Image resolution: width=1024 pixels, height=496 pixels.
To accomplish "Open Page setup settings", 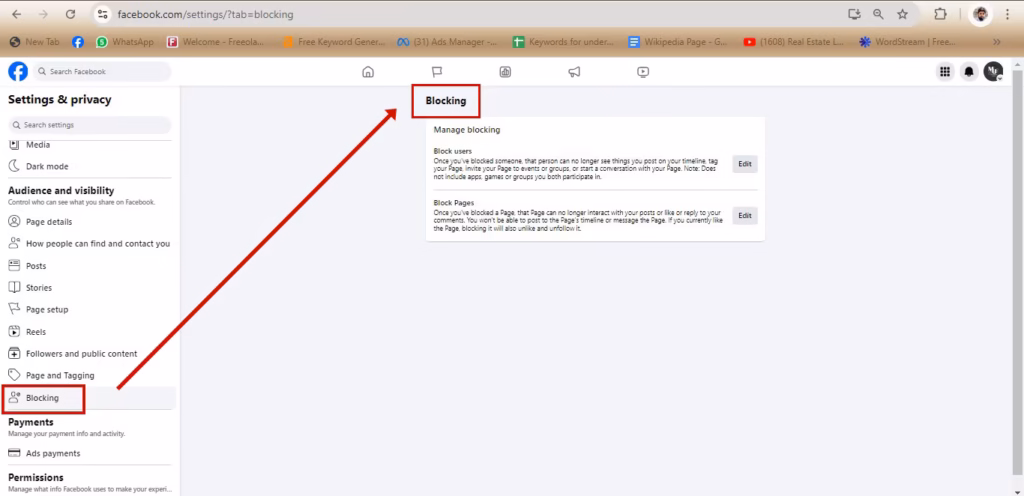I will click(90, 309).
